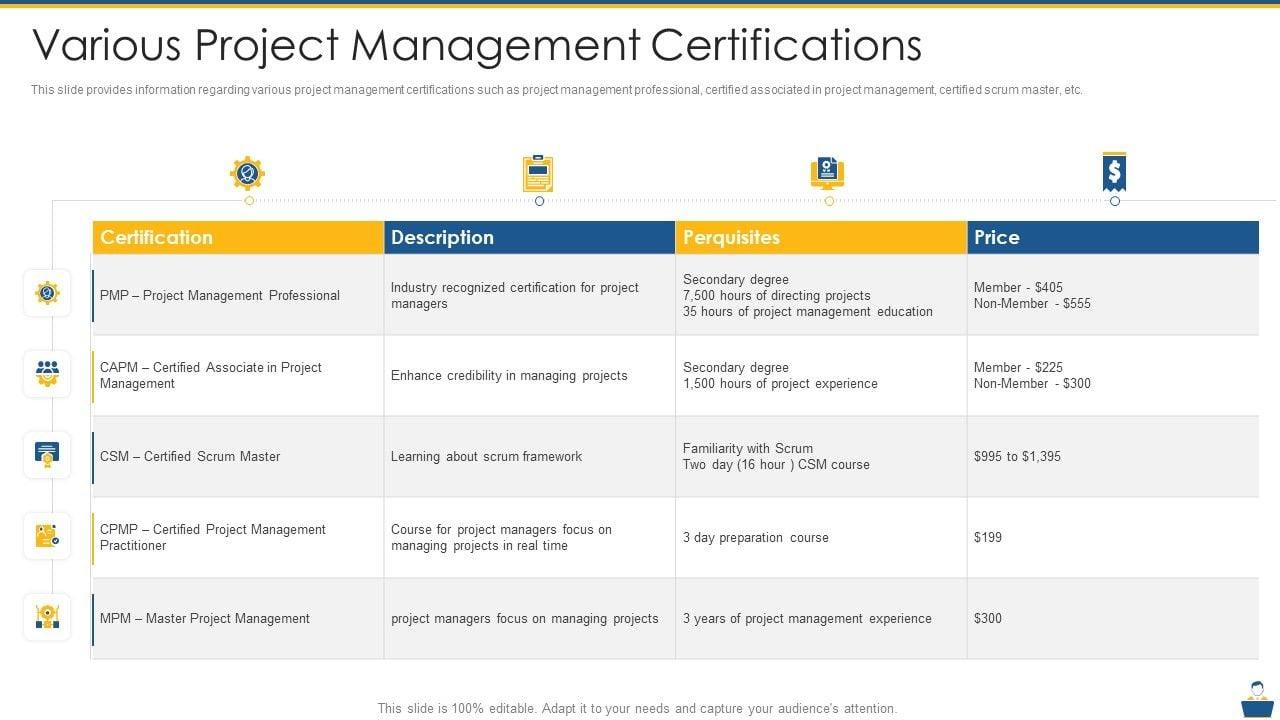
Task: Select the document icon beside the CPMP row
Action: (x=47, y=536)
